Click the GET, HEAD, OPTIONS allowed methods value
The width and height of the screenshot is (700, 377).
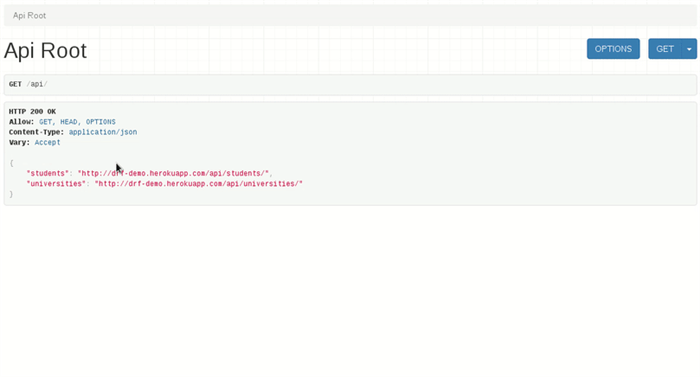(x=77, y=122)
